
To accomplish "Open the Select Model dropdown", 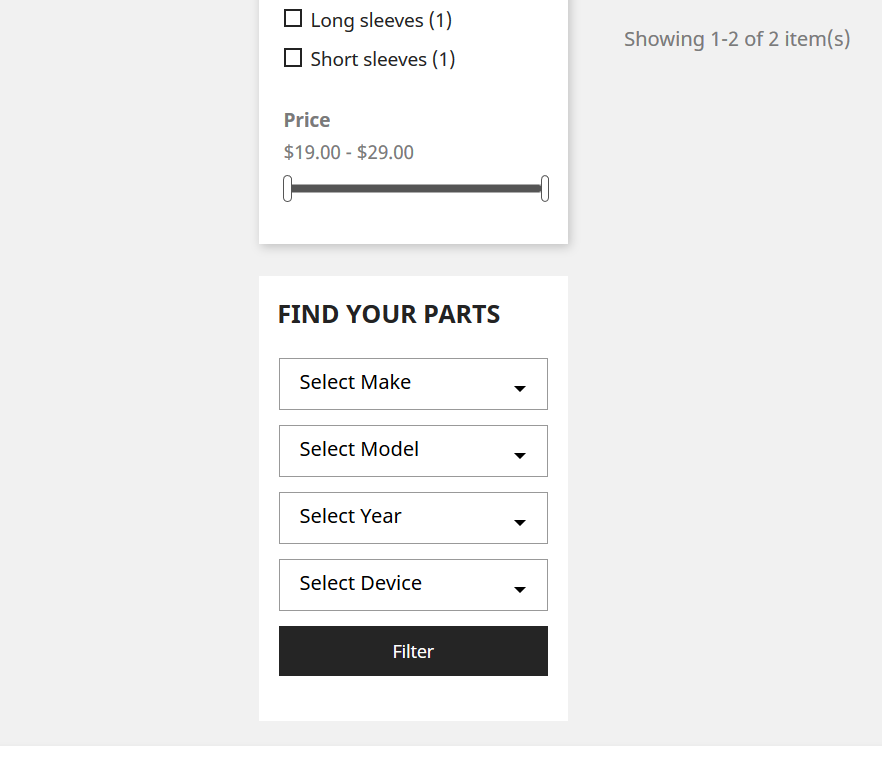I will (x=413, y=451).
